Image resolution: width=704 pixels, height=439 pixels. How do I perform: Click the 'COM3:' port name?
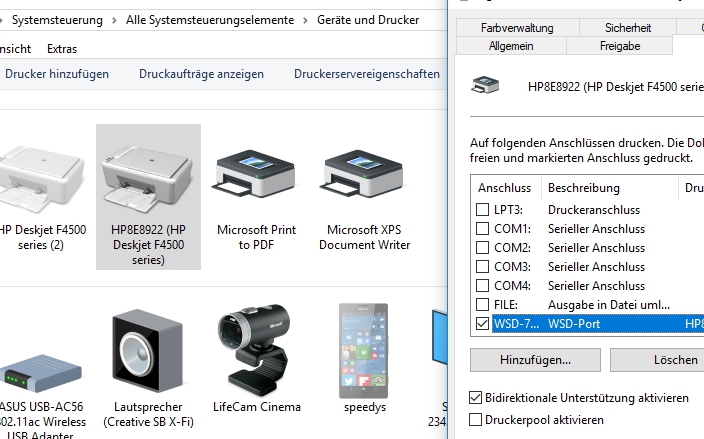click(x=512, y=267)
